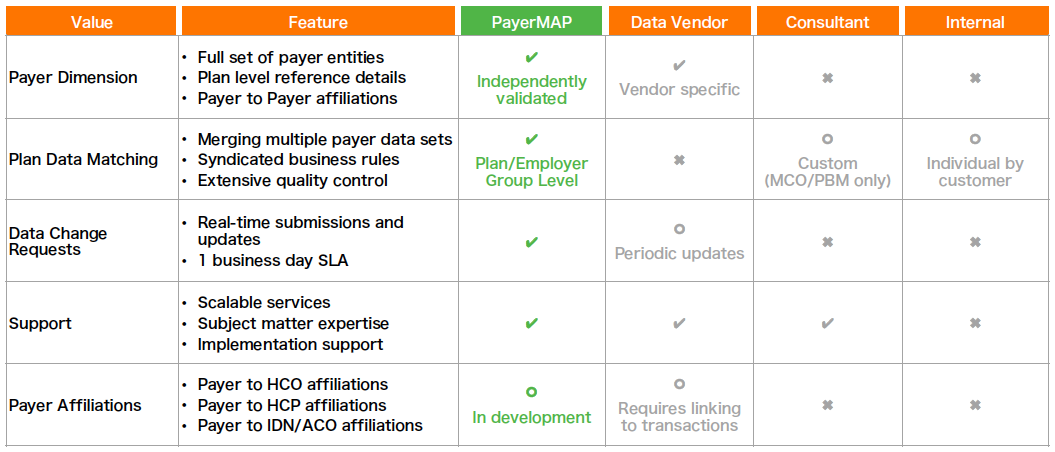This screenshot has height=452, width=1055.
Task: Click the X mark in Internal Support cell
Action: [x=975, y=324]
